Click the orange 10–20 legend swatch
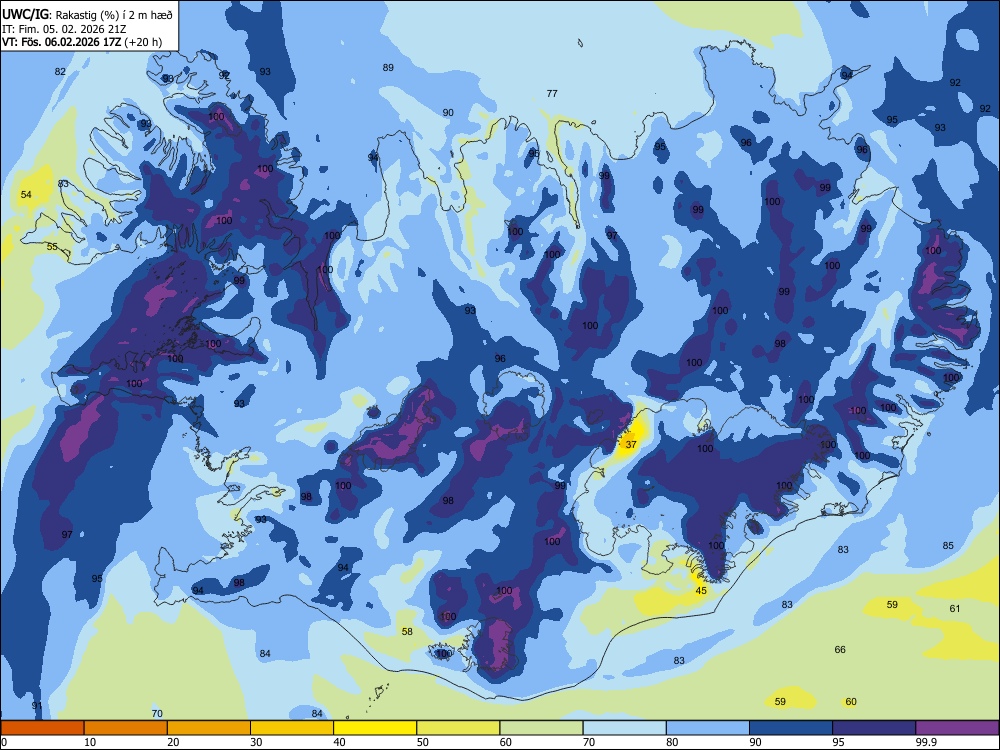 tap(126, 728)
